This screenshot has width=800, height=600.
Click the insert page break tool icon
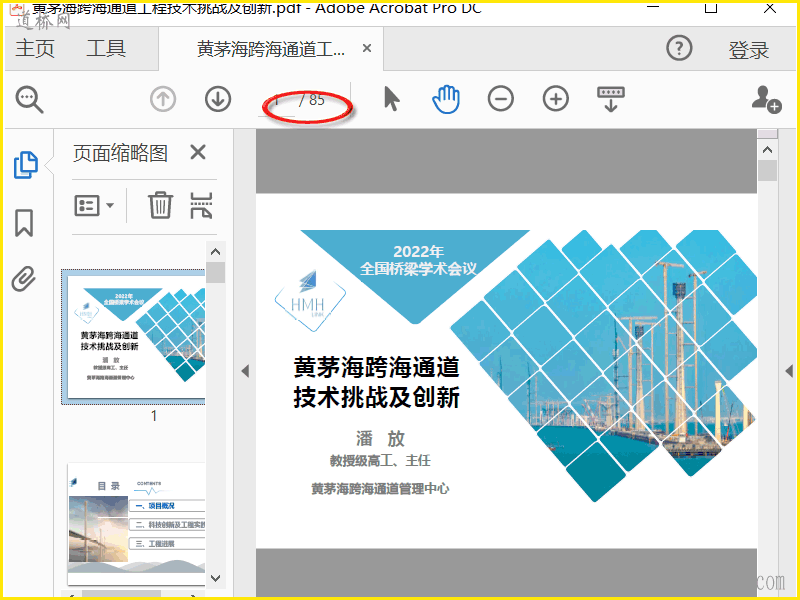(x=201, y=205)
